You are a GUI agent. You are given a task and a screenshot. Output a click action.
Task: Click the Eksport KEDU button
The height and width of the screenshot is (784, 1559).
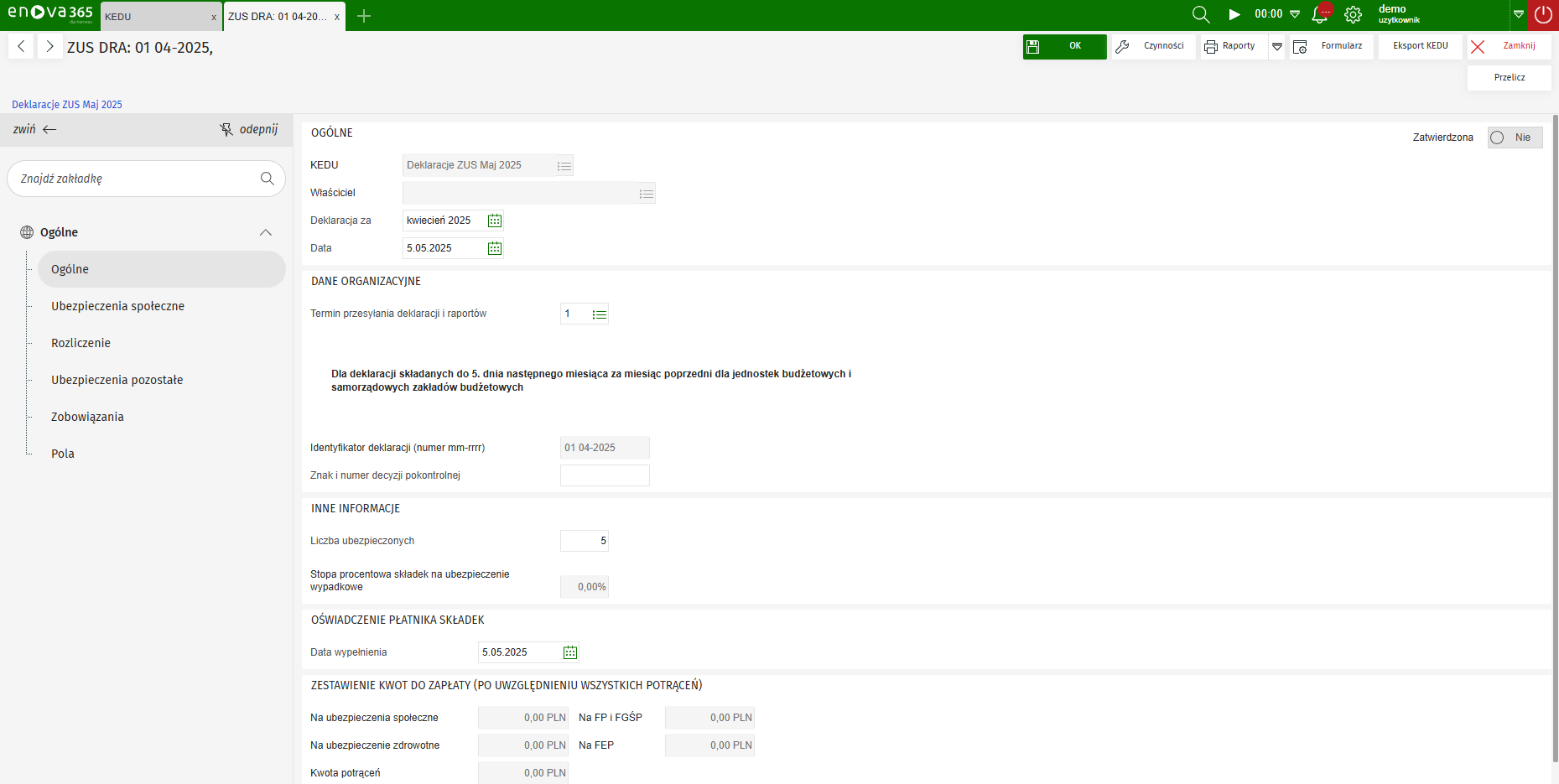(1420, 46)
